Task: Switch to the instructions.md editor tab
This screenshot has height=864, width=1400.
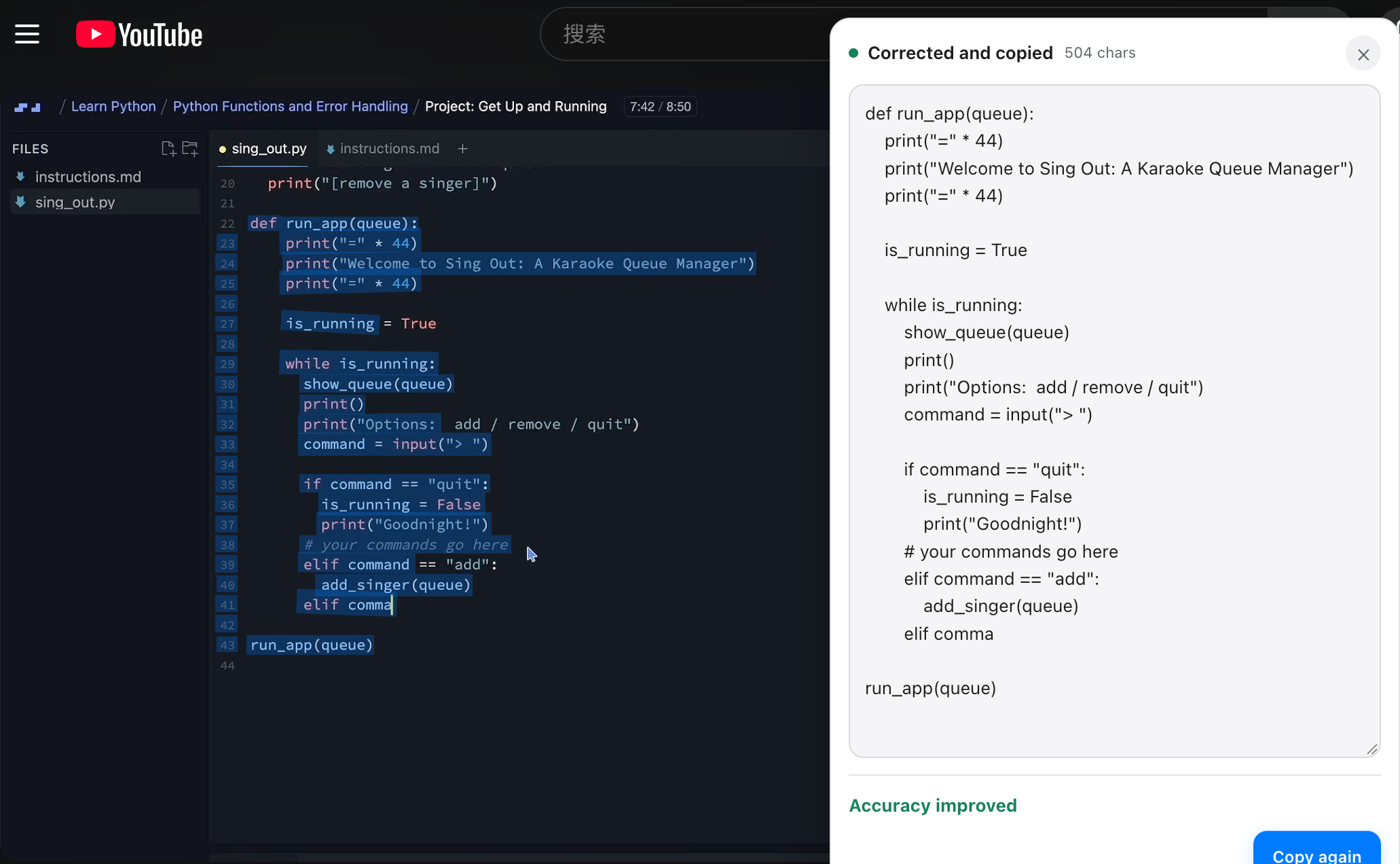Action: coord(383,149)
